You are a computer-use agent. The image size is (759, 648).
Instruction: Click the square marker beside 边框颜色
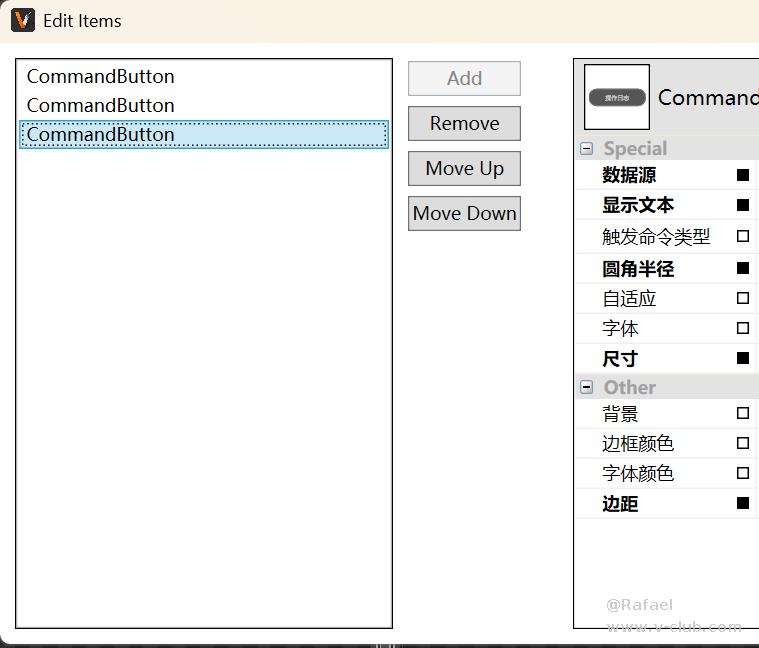coord(743,443)
